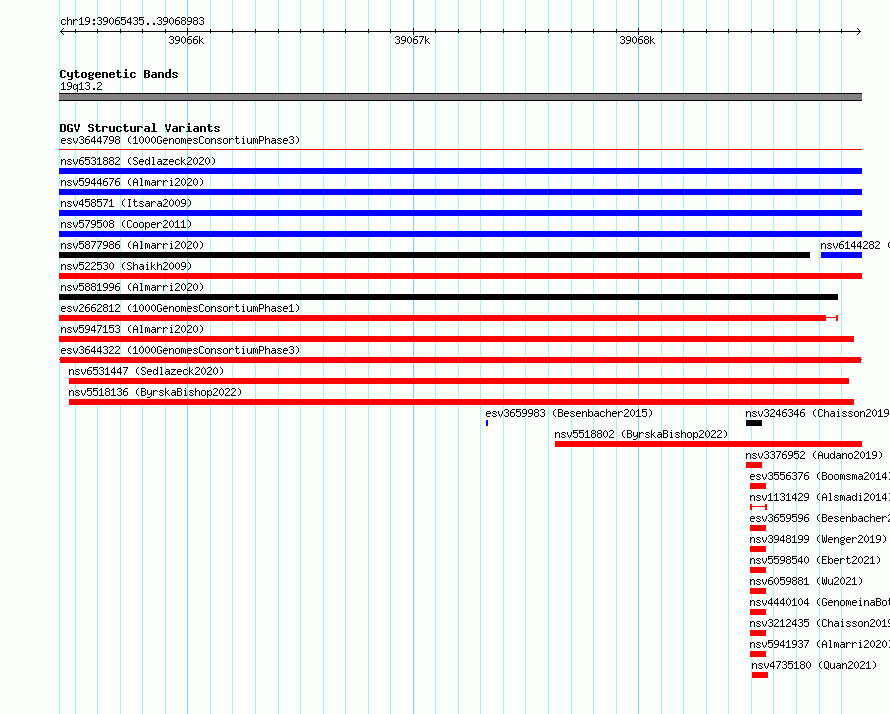Viewport: 890px width, 714px height.
Task: Open variant nsv3376952 (Audano2019)
Action: click(814, 455)
